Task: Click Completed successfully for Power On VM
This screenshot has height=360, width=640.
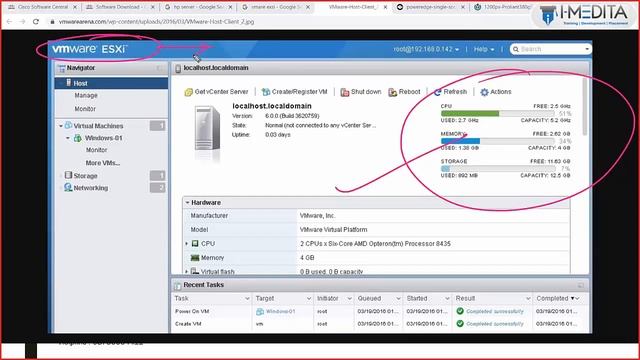Action: click(495, 311)
